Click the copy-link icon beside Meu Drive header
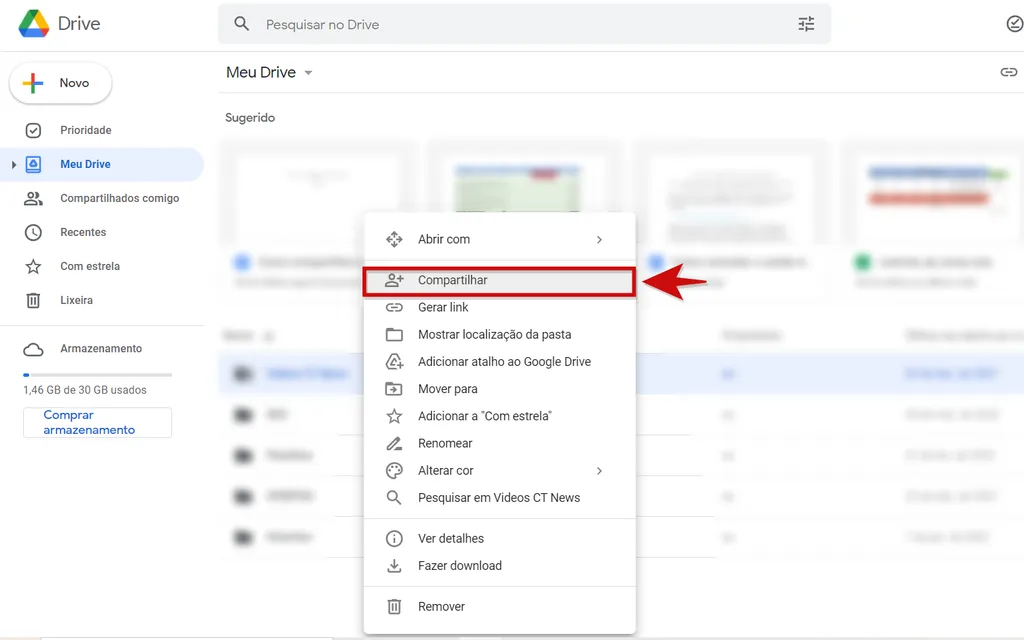 [1009, 72]
